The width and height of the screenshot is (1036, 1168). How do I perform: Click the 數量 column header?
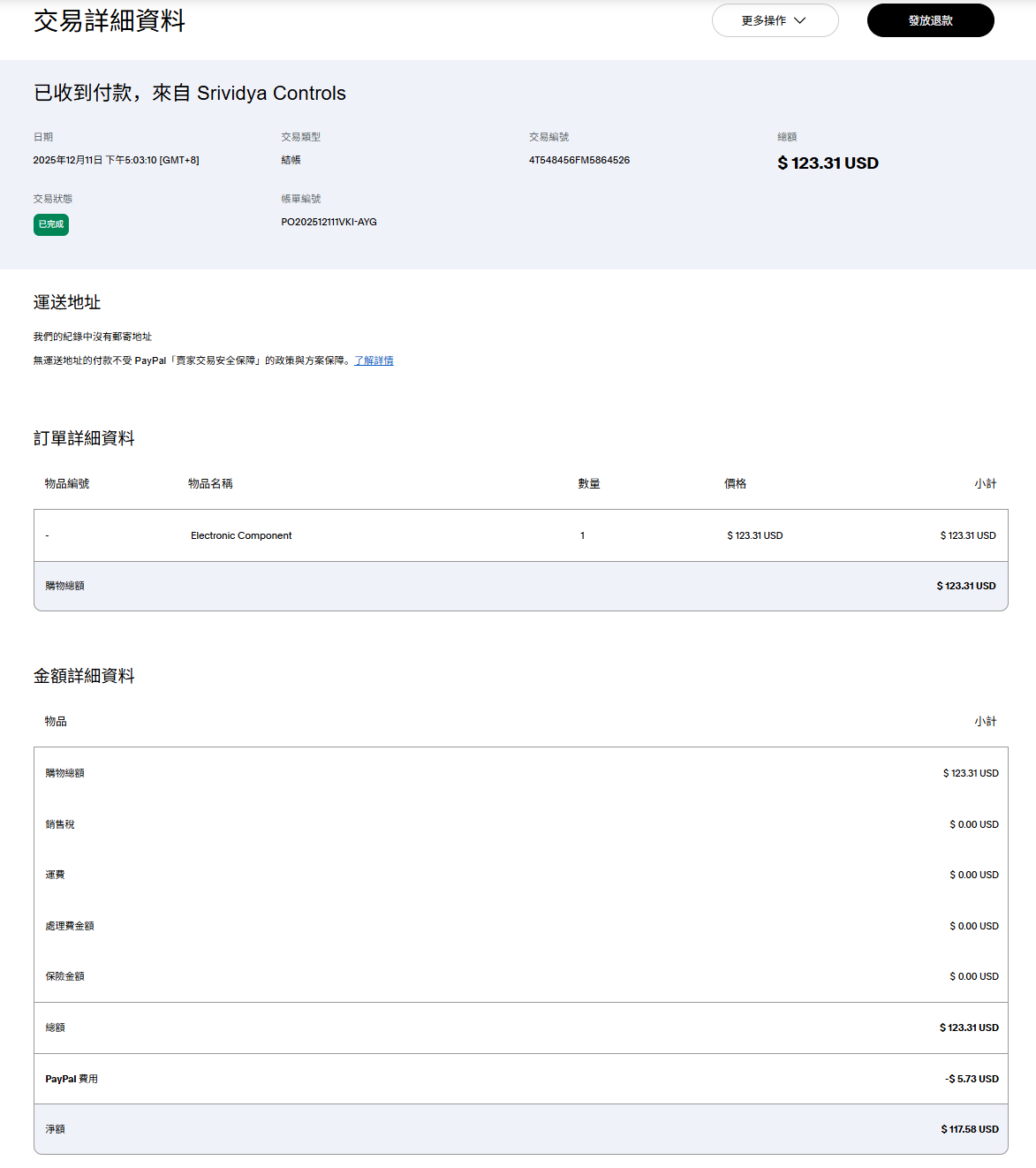589,483
